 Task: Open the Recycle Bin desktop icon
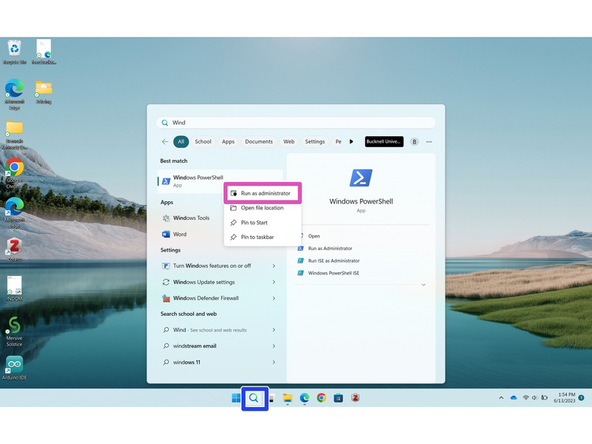pyautogui.click(x=14, y=52)
